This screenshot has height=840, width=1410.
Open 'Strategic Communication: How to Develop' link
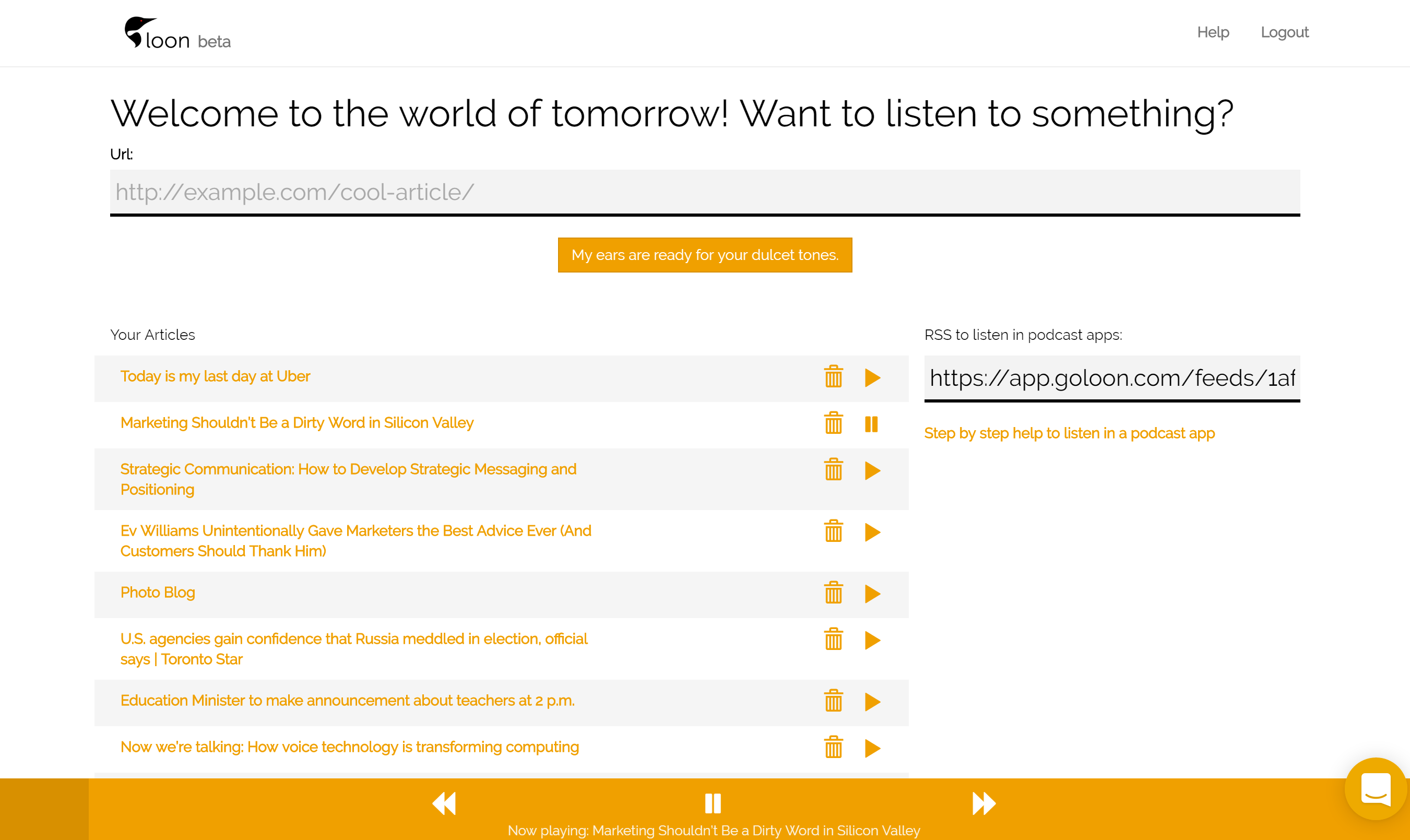[349, 479]
